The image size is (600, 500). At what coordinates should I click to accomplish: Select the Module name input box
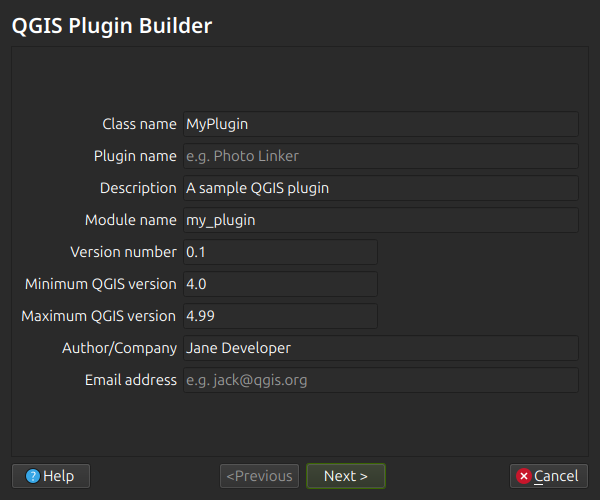(x=381, y=220)
